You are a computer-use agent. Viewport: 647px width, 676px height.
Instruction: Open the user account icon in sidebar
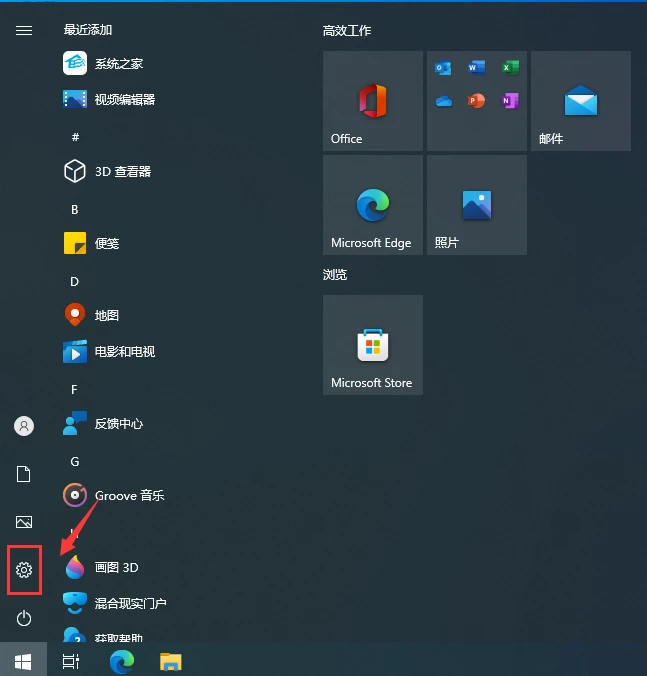tap(24, 426)
